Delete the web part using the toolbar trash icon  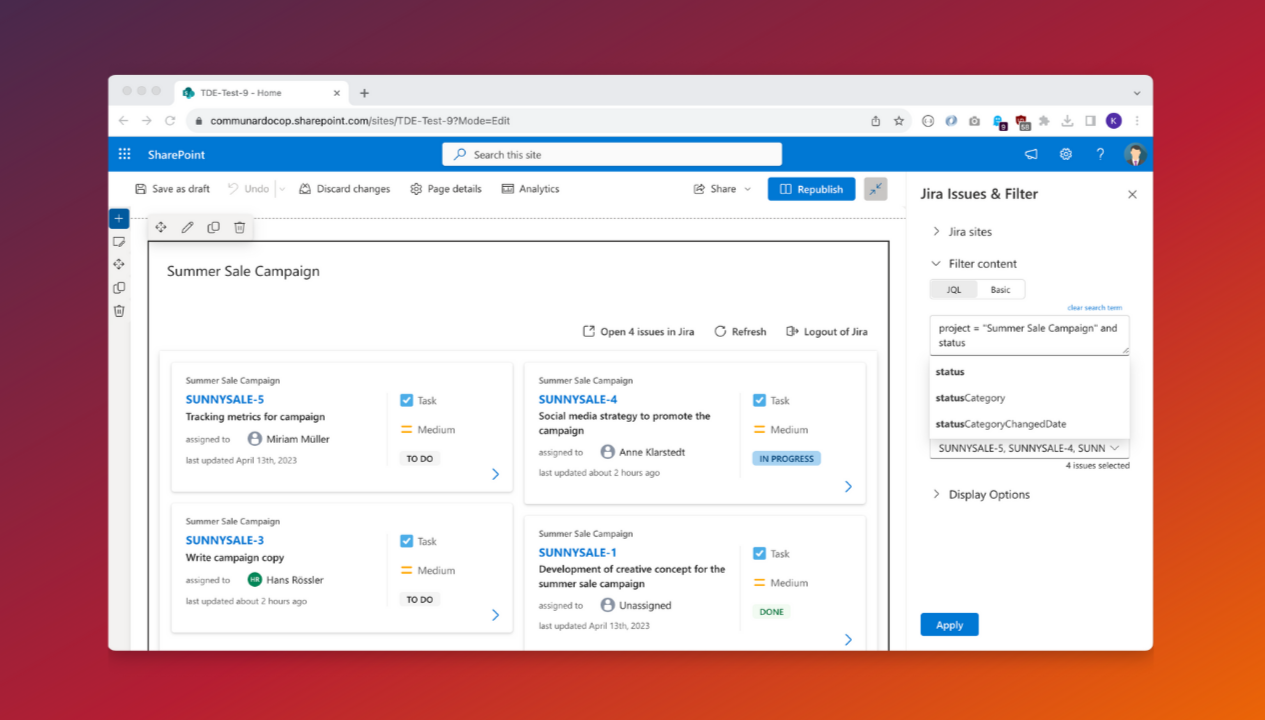pyautogui.click(x=240, y=228)
